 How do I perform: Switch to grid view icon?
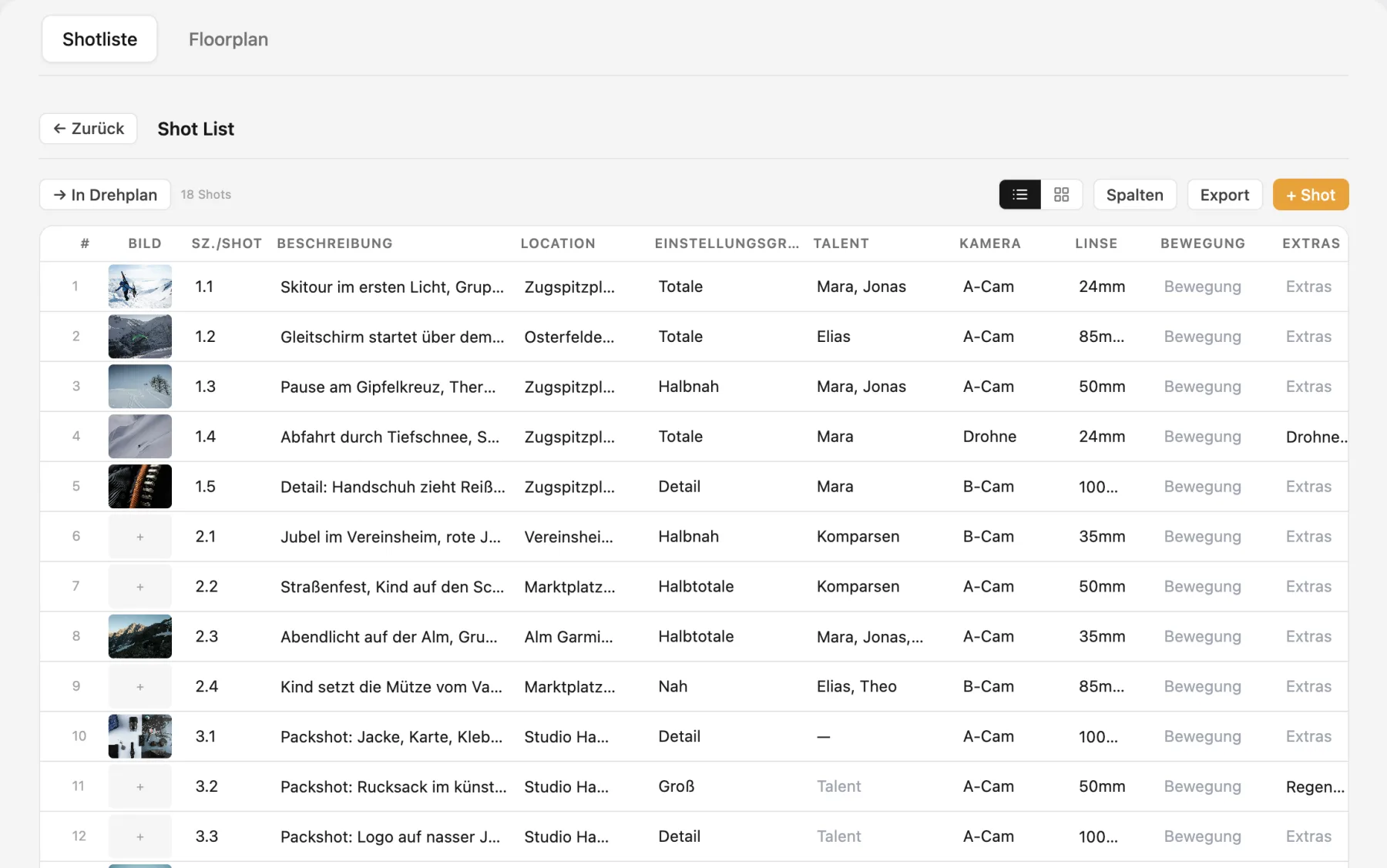(x=1061, y=195)
